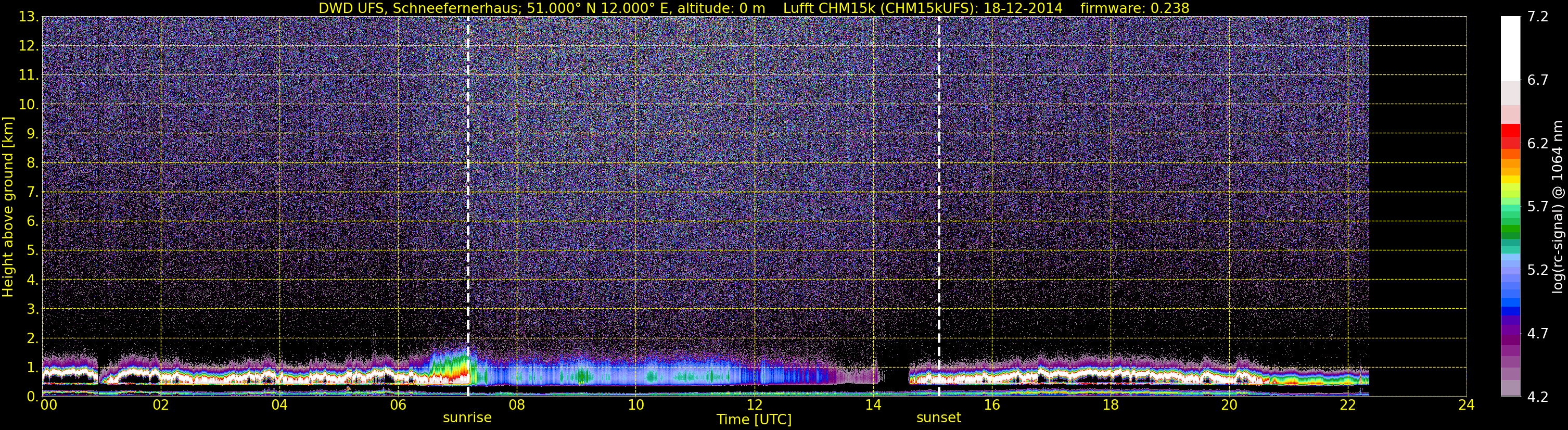Click the "08" tick on the time axis

(516, 405)
